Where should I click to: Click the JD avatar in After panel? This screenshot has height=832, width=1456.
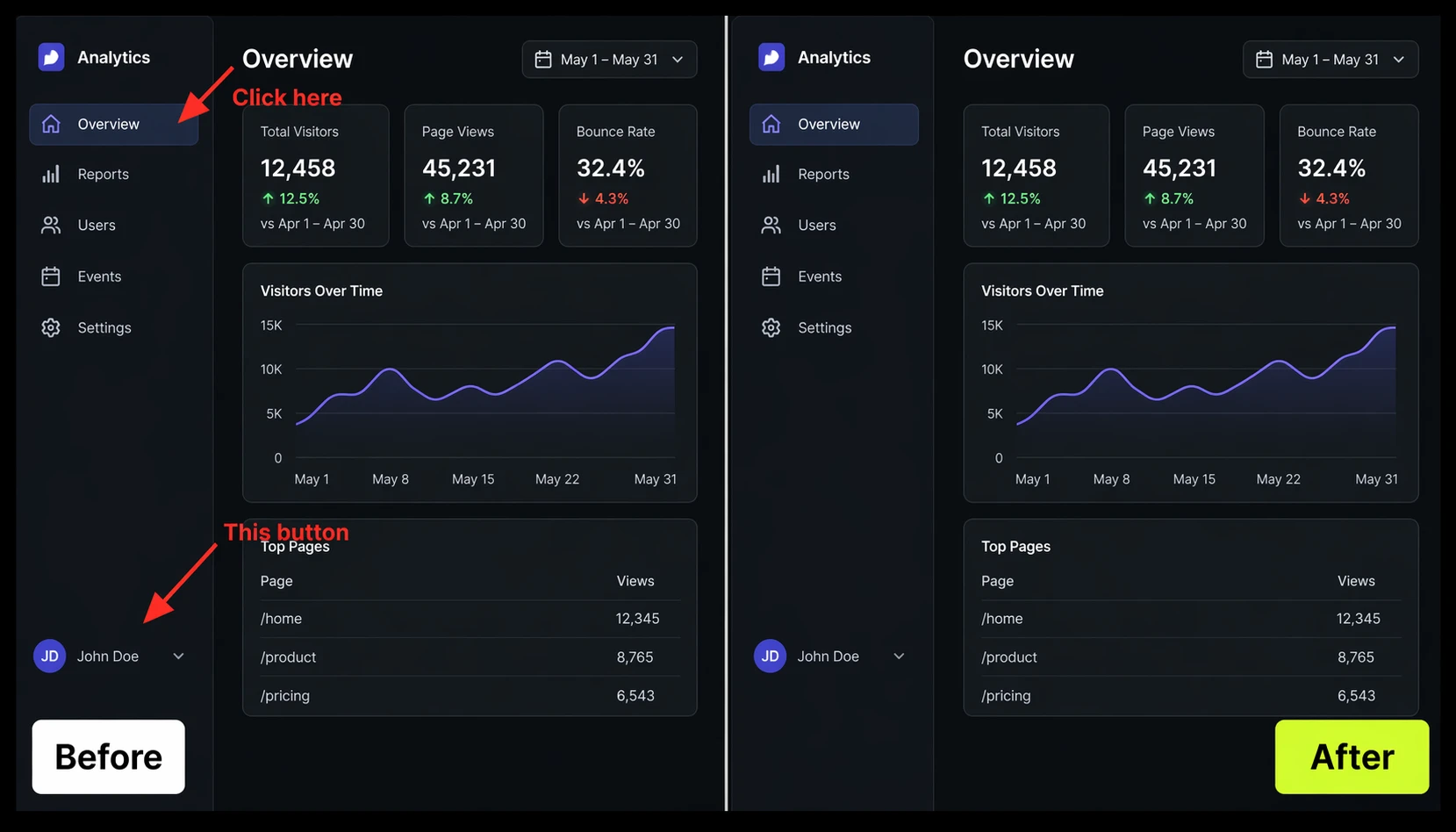pyautogui.click(x=771, y=656)
